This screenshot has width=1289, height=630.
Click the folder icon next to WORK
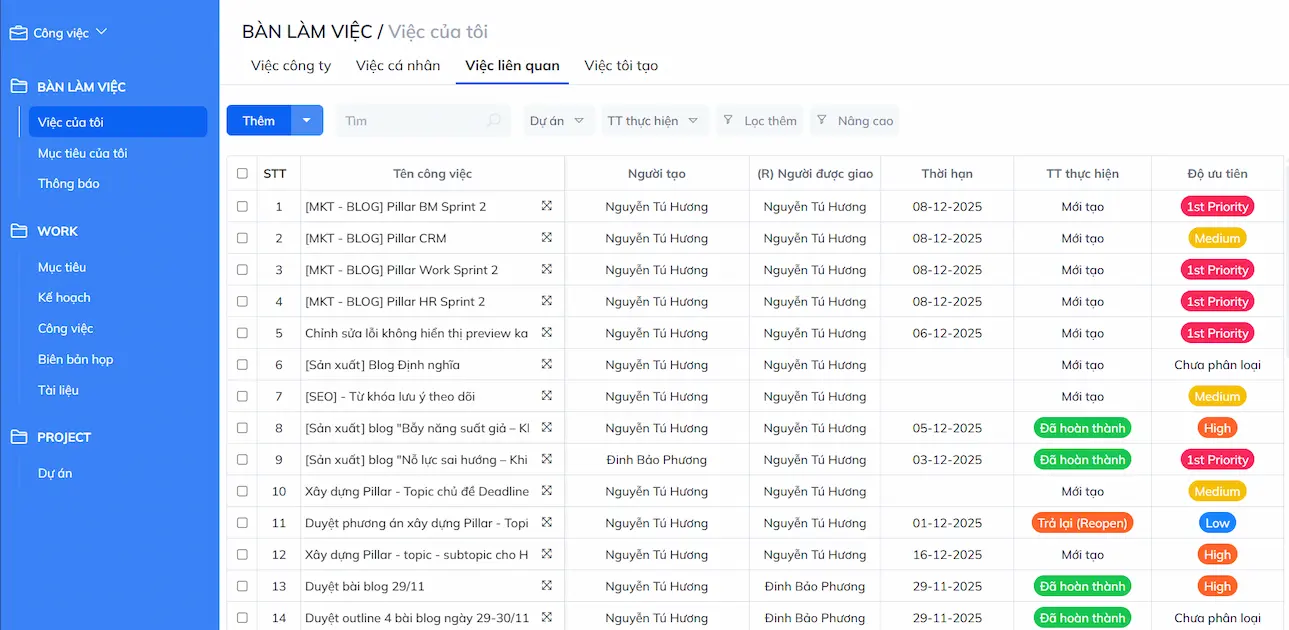[19, 231]
